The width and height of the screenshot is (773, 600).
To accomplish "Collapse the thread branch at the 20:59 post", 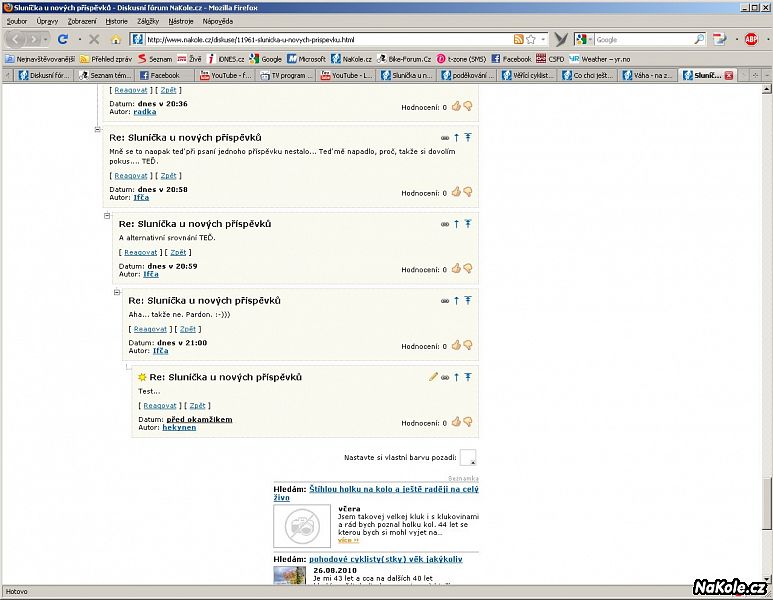I will (107, 216).
